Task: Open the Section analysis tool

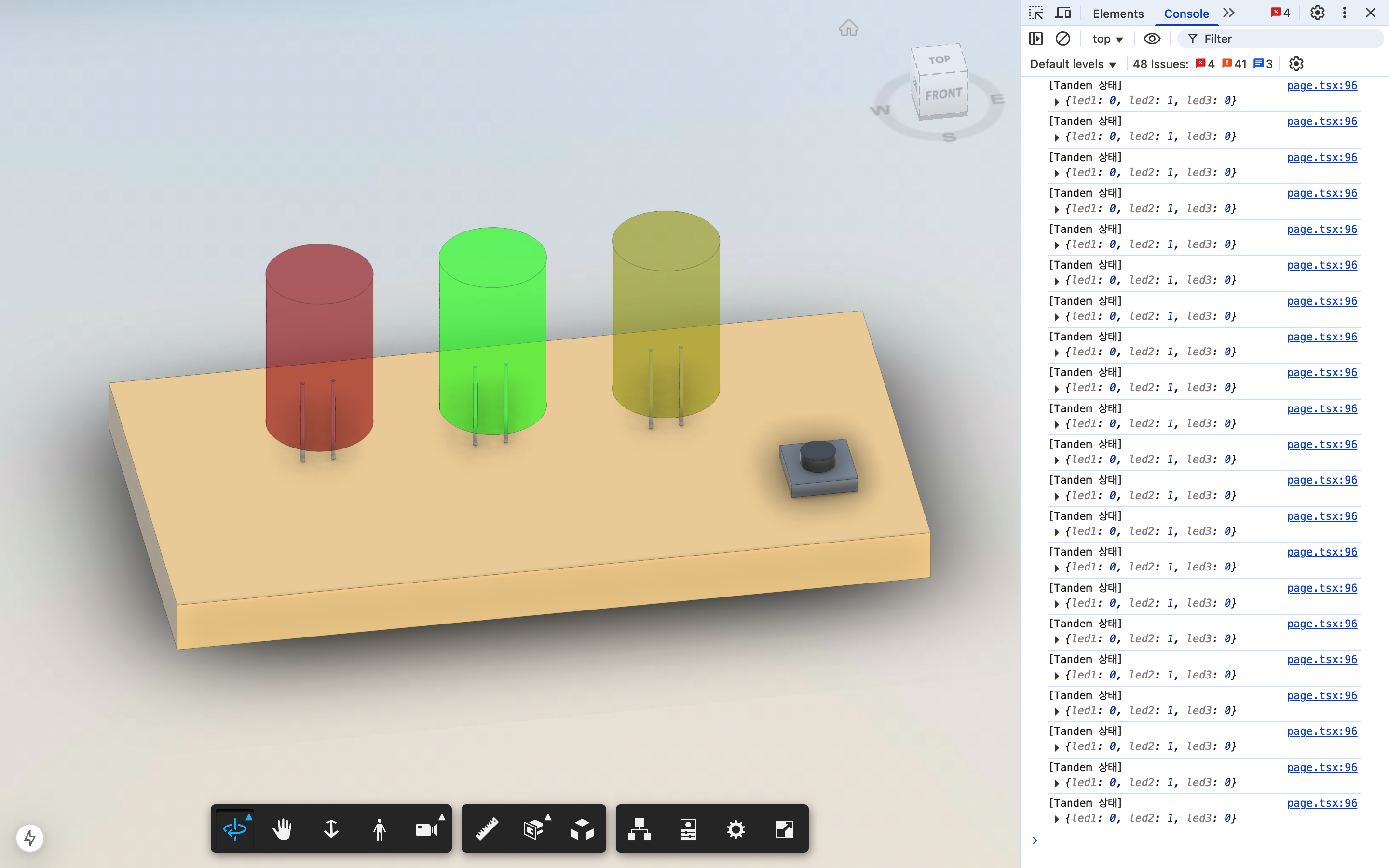Action: point(534,829)
